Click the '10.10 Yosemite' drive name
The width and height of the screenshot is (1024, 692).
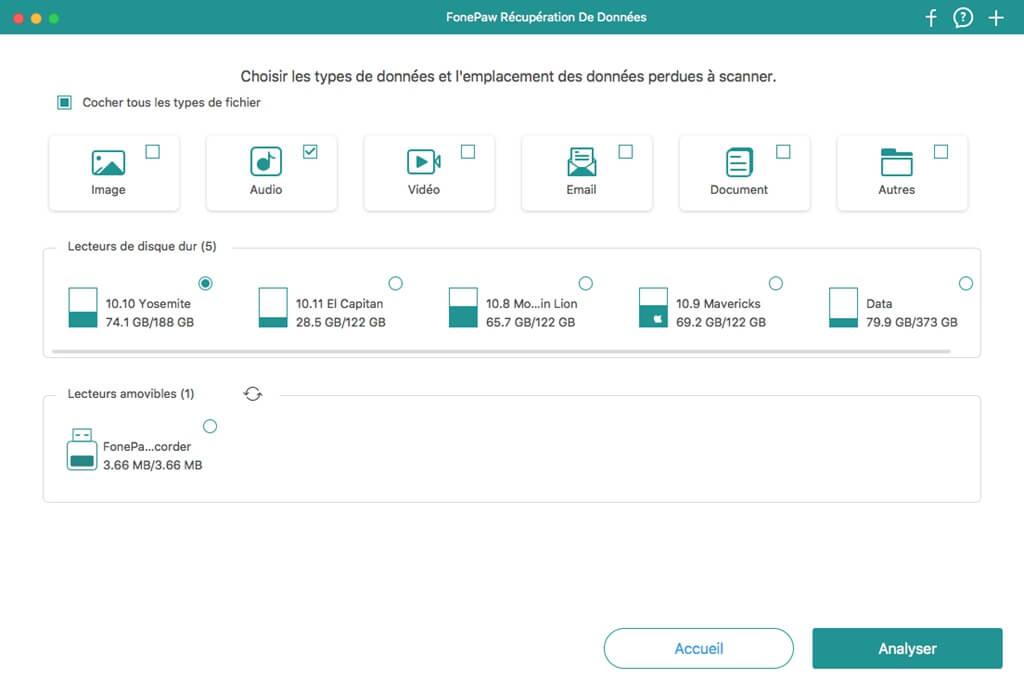[148, 304]
